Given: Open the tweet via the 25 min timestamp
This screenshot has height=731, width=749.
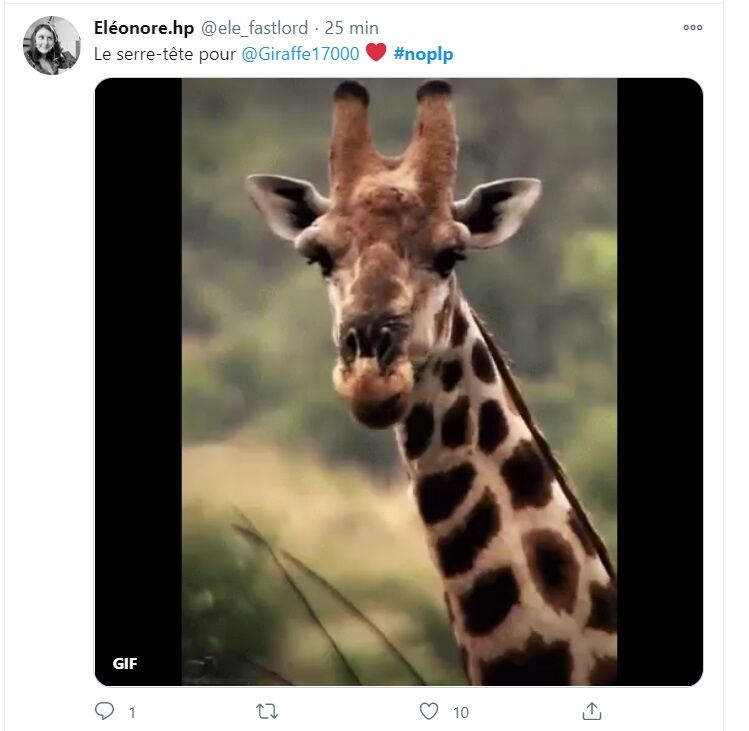Looking at the screenshot, I should click(352, 28).
